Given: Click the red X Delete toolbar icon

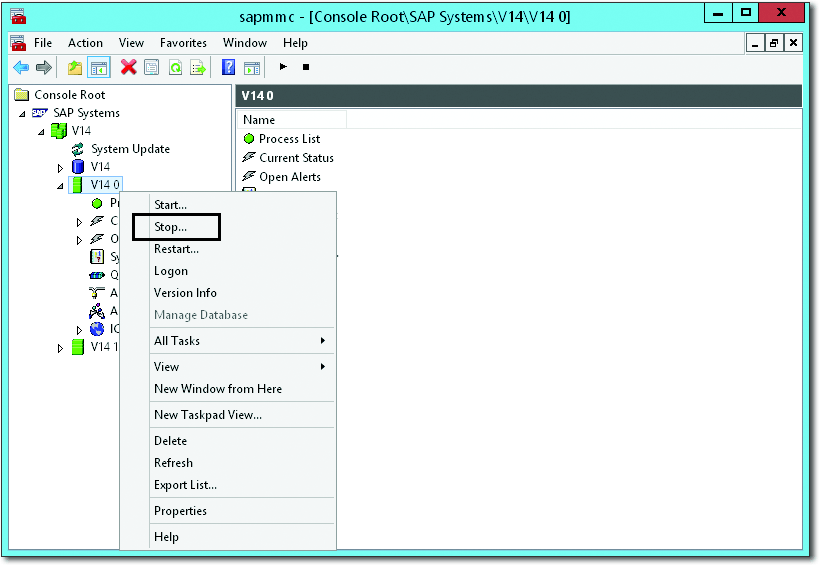Looking at the screenshot, I should tap(128, 67).
